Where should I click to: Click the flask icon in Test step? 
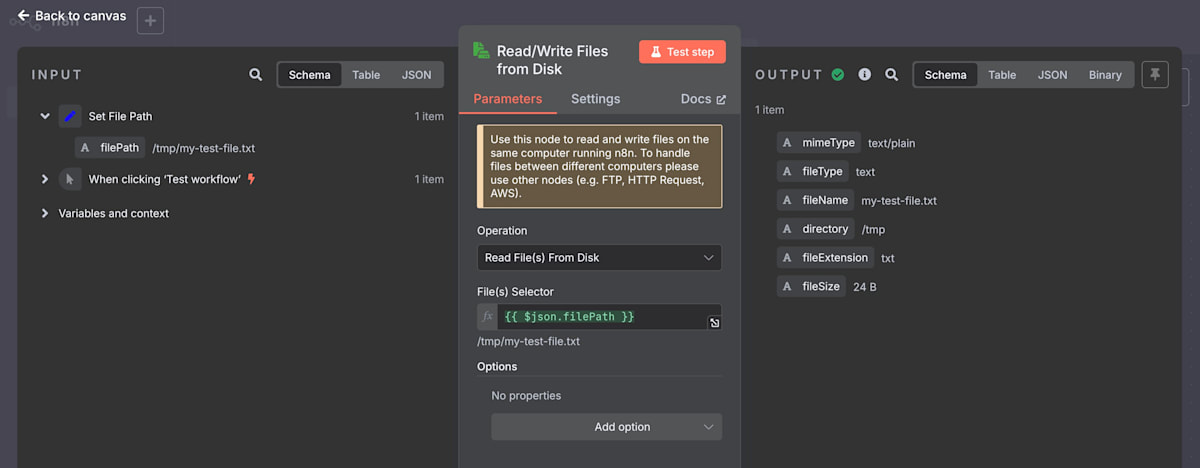656,52
